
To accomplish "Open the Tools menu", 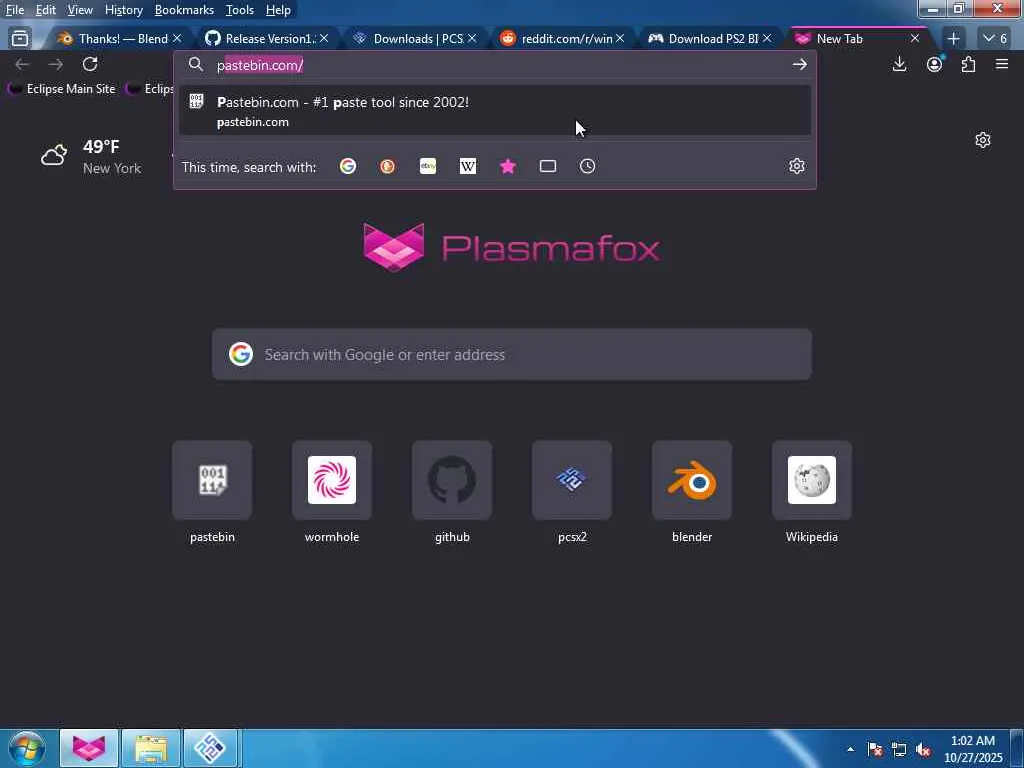I will 239,10.
